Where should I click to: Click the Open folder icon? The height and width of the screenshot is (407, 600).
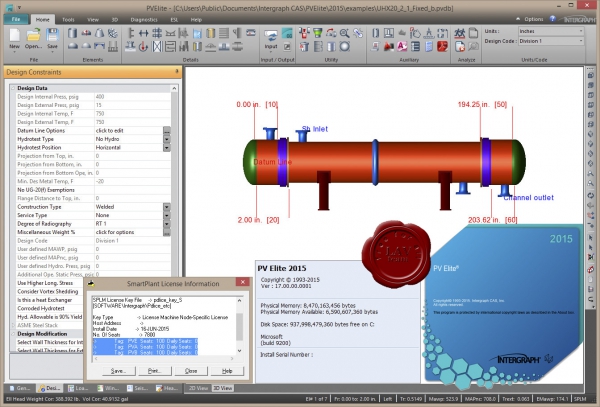(x=33, y=35)
